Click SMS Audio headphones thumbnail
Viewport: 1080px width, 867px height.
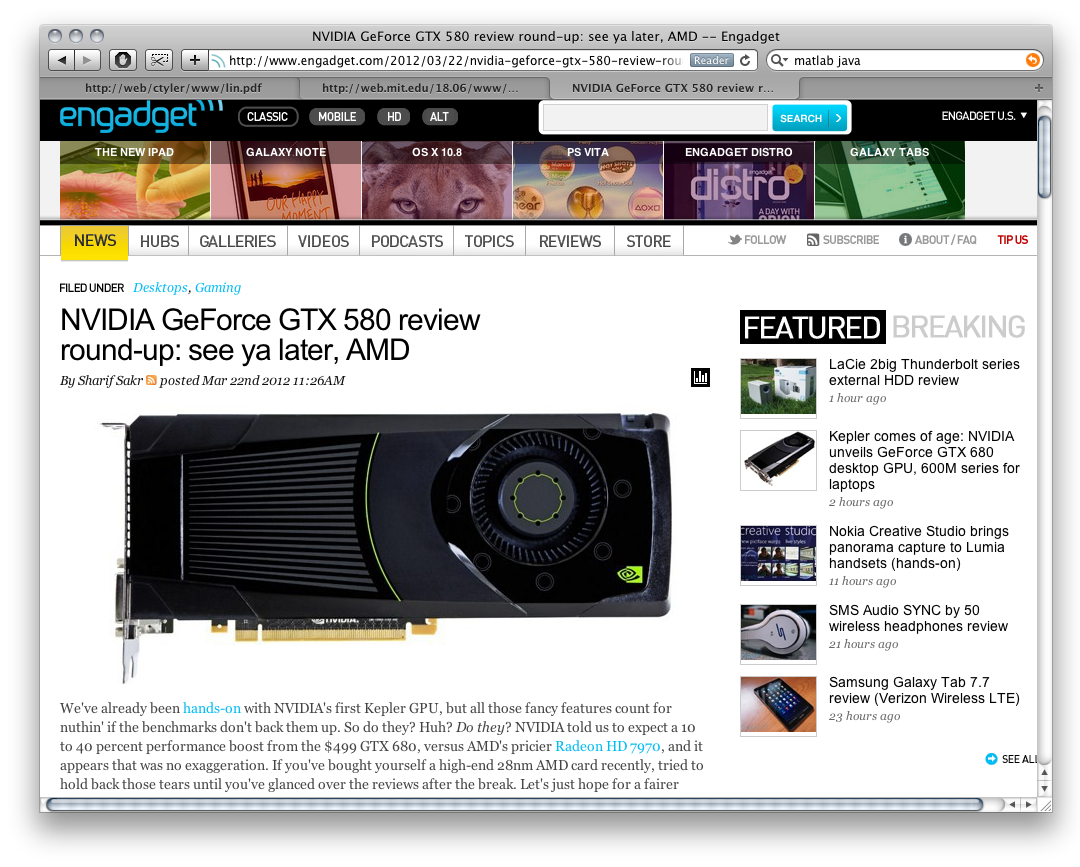click(x=778, y=634)
